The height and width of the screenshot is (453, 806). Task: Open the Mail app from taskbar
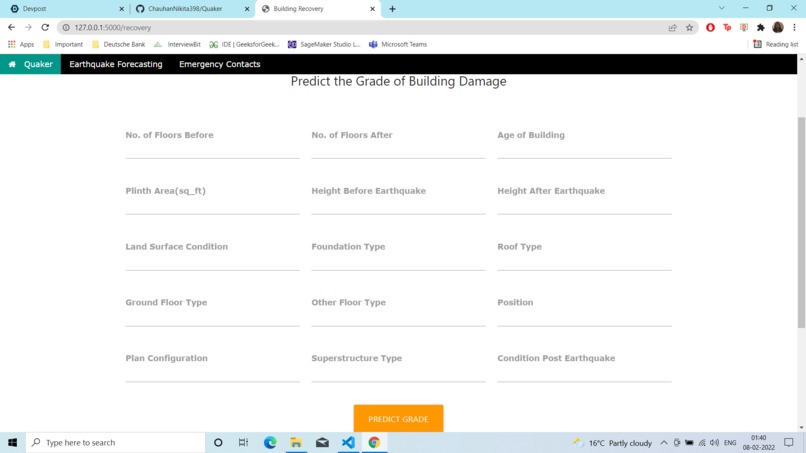pos(322,442)
